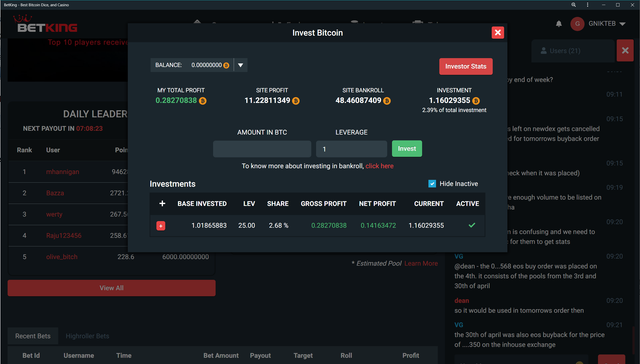
Task: Open Bazza's profile in the leaderboard
Action: (x=55, y=193)
